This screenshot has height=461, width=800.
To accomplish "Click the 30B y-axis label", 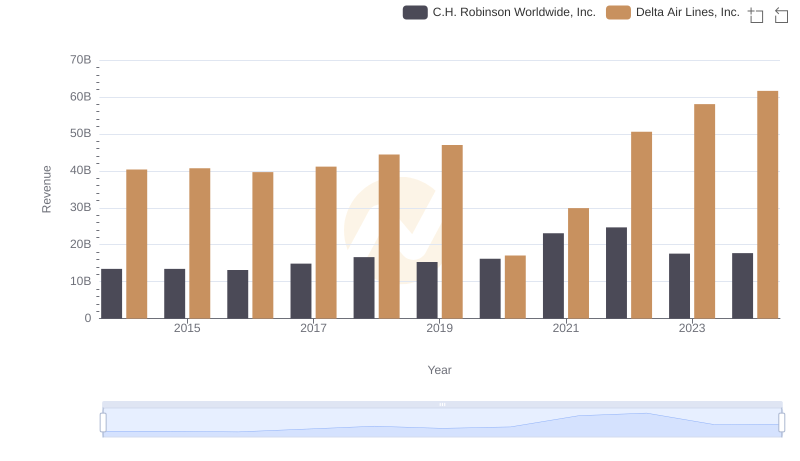I will [x=81, y=208].
